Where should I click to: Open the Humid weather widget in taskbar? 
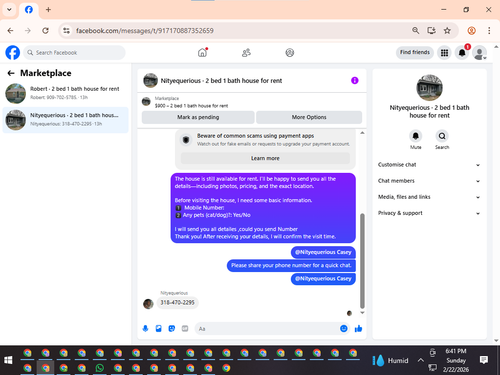point(390,360)
